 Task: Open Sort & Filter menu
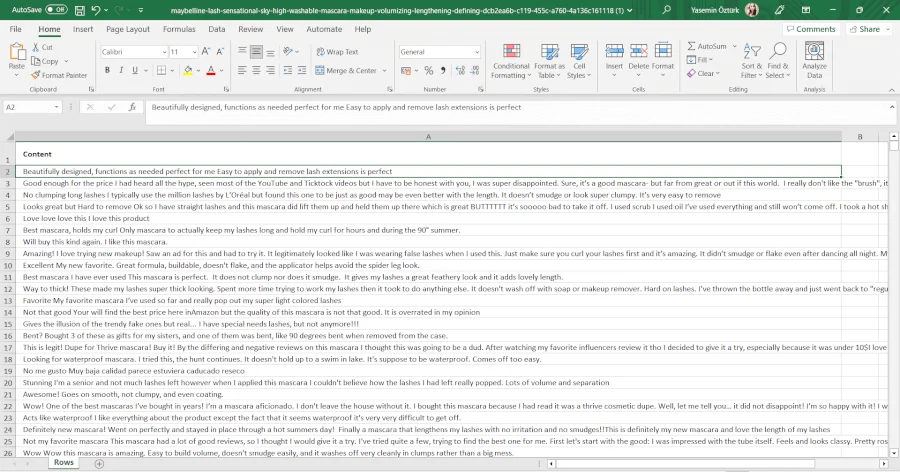751,61
